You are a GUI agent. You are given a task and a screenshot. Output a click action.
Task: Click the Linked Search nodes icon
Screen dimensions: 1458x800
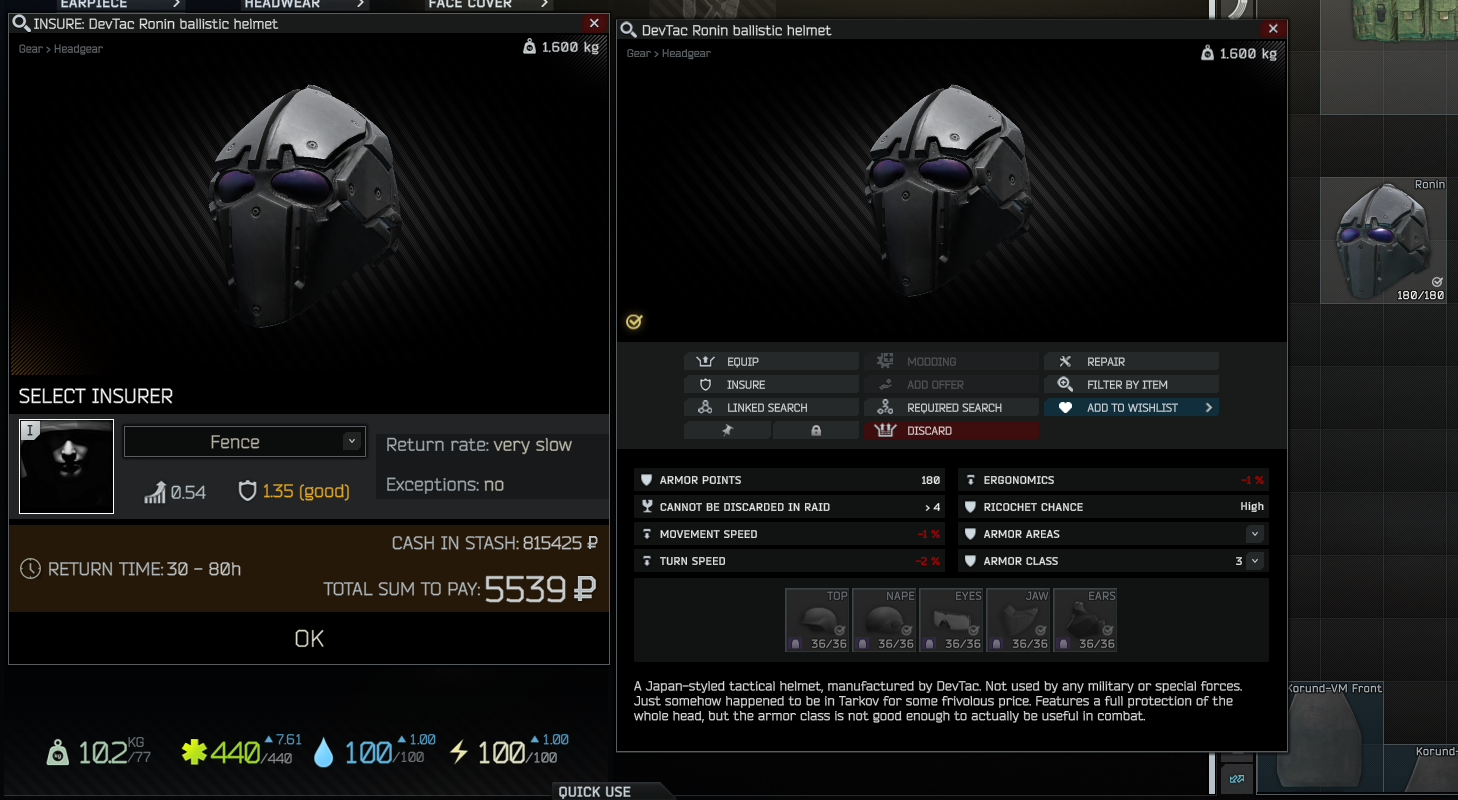pos(705,407)
